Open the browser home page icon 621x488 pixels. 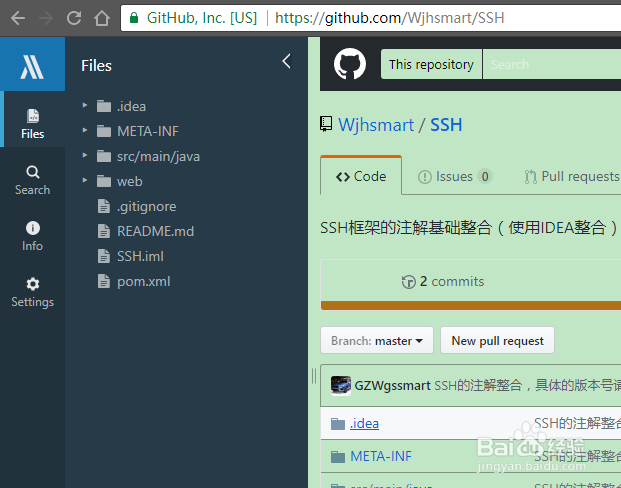pos(102,18)
